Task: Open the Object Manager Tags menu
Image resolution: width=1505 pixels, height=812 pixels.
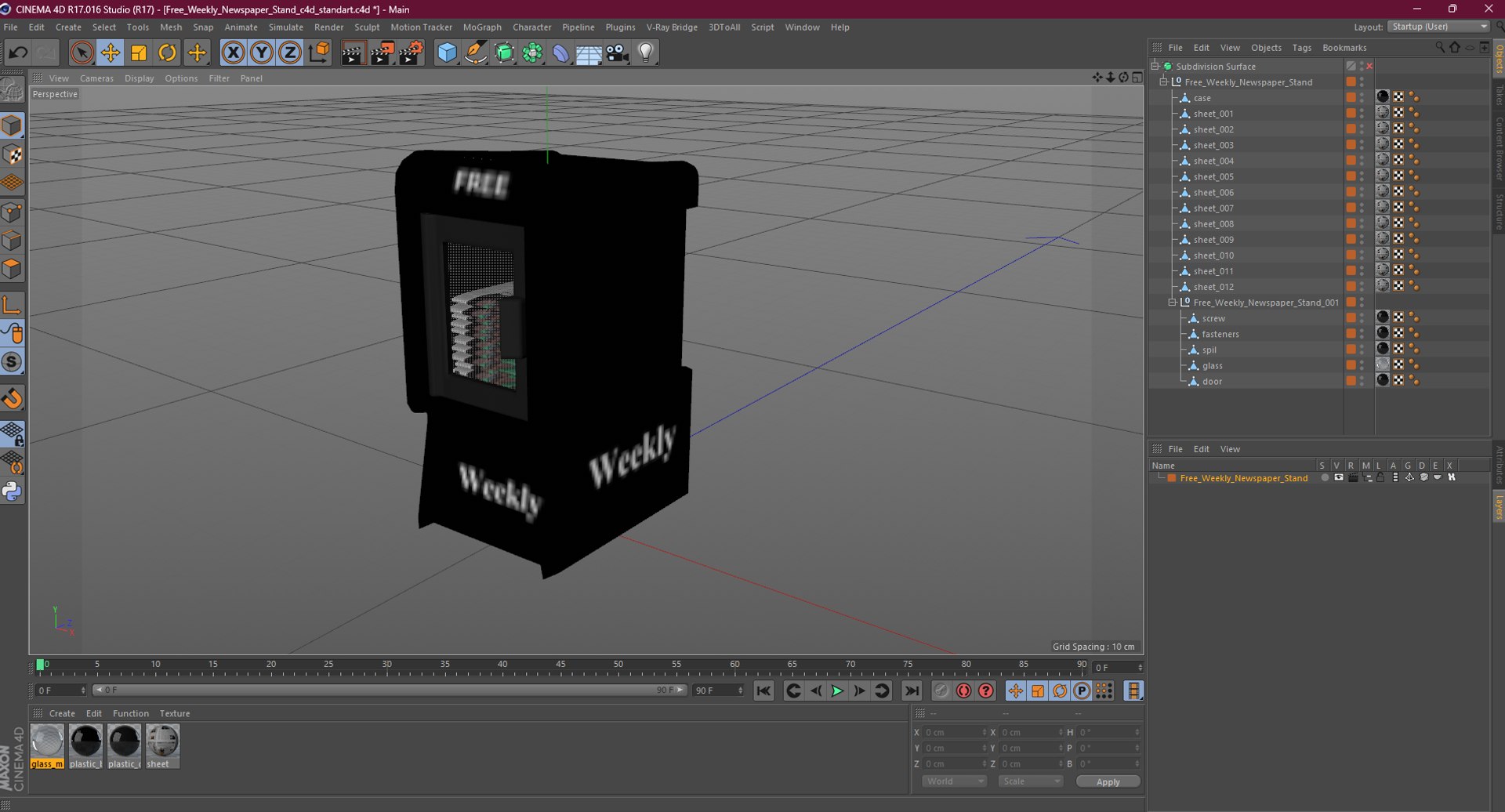Action: pos(1301,48)
